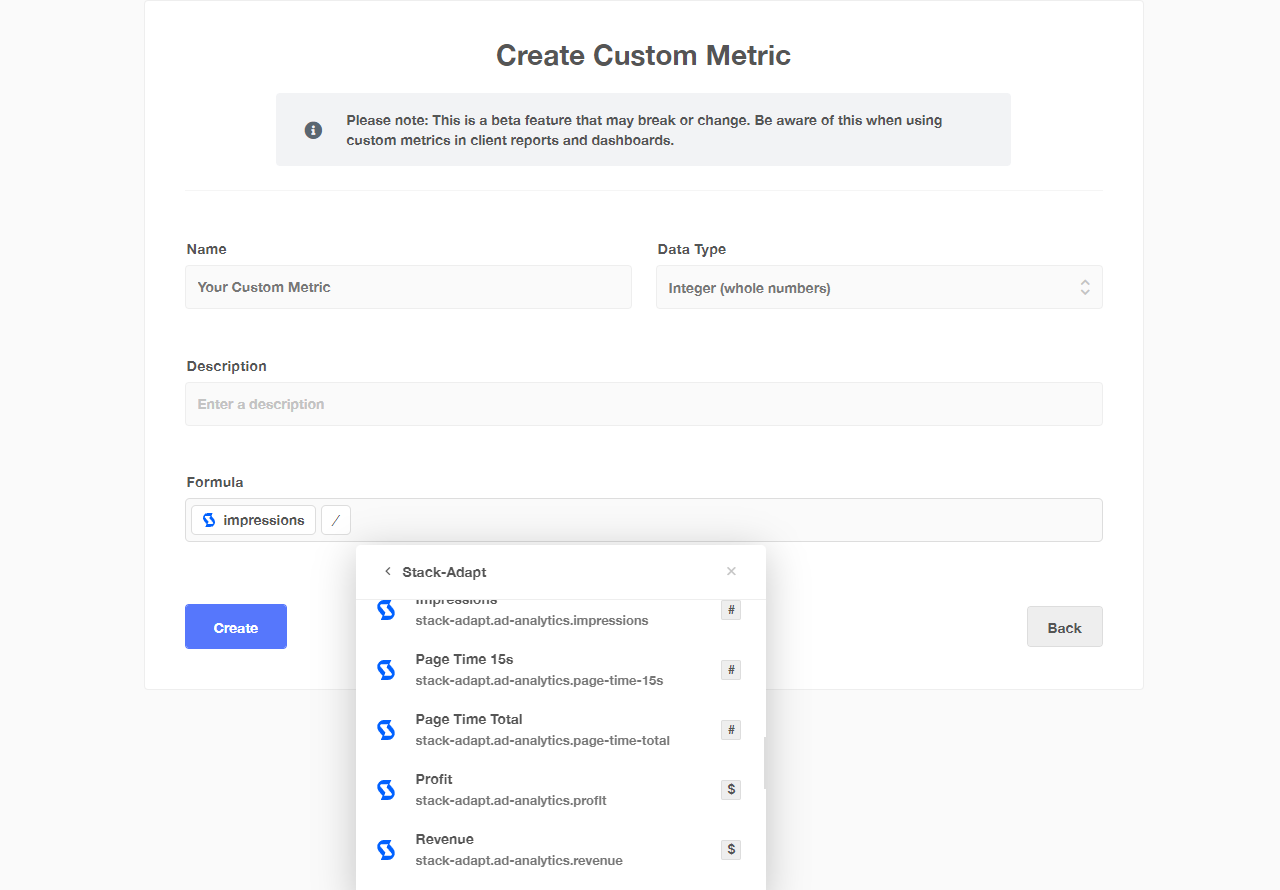Click inside the Formula field

point(644,520)
